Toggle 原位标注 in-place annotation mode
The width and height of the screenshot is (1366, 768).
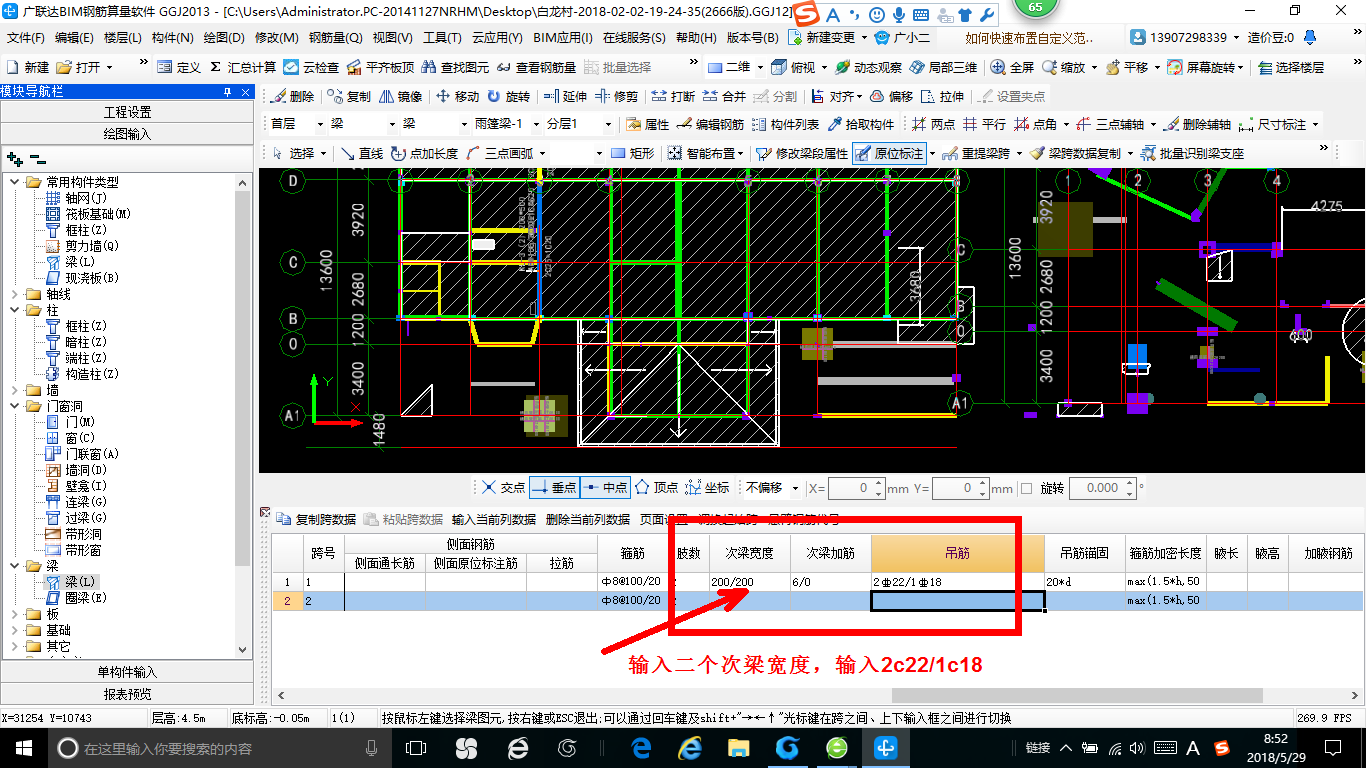click(890, 153)
